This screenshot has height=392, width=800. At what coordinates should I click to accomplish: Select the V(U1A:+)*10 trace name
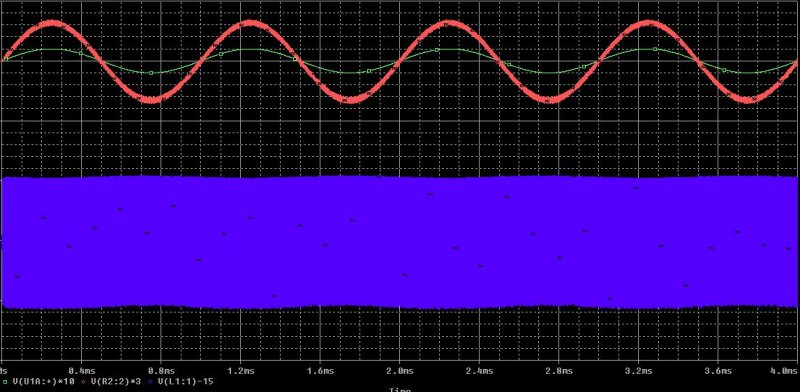click(43, 381)
